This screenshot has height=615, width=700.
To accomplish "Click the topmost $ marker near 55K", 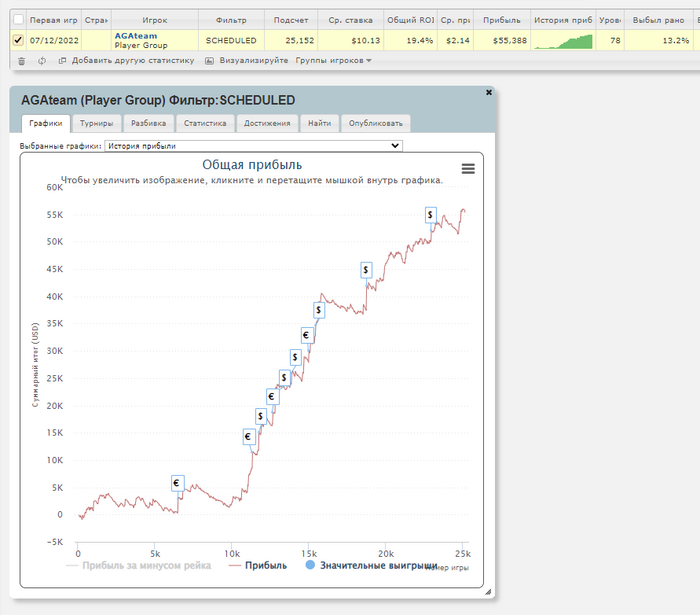I will 430,214.
